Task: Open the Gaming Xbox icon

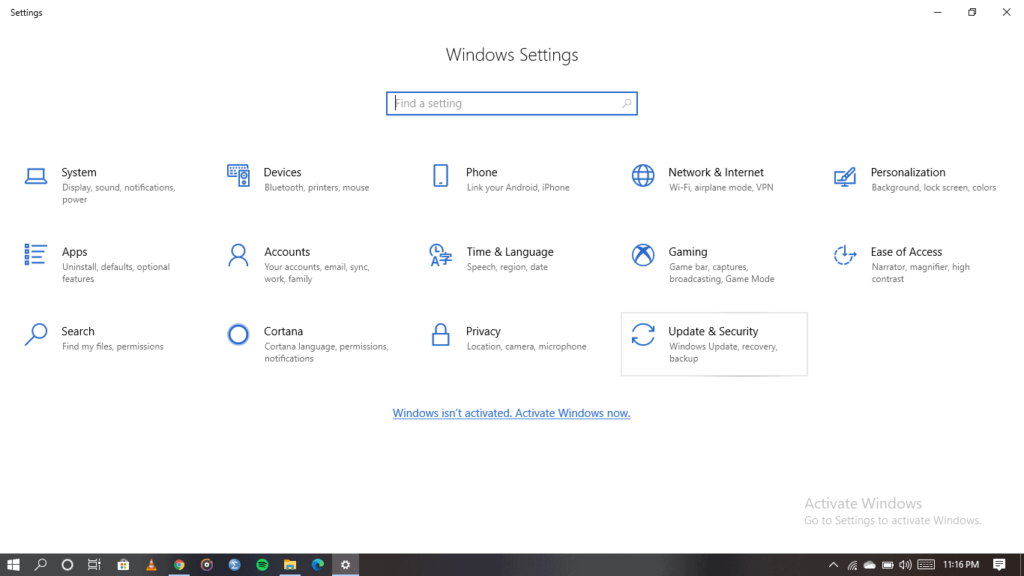Action: point(643,255)
